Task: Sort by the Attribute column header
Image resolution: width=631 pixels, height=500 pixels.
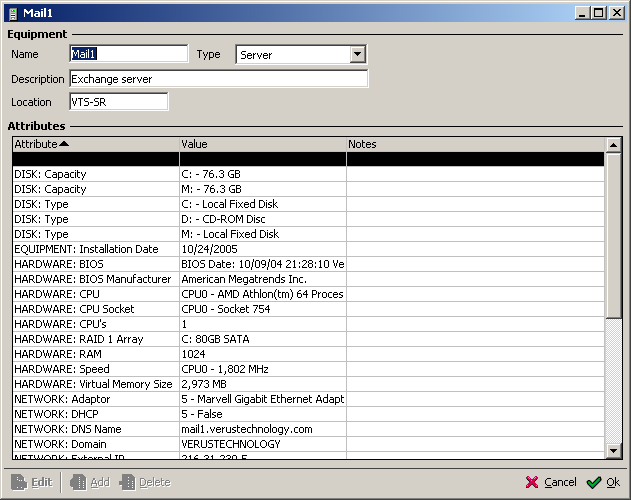Action: (95, 144)
